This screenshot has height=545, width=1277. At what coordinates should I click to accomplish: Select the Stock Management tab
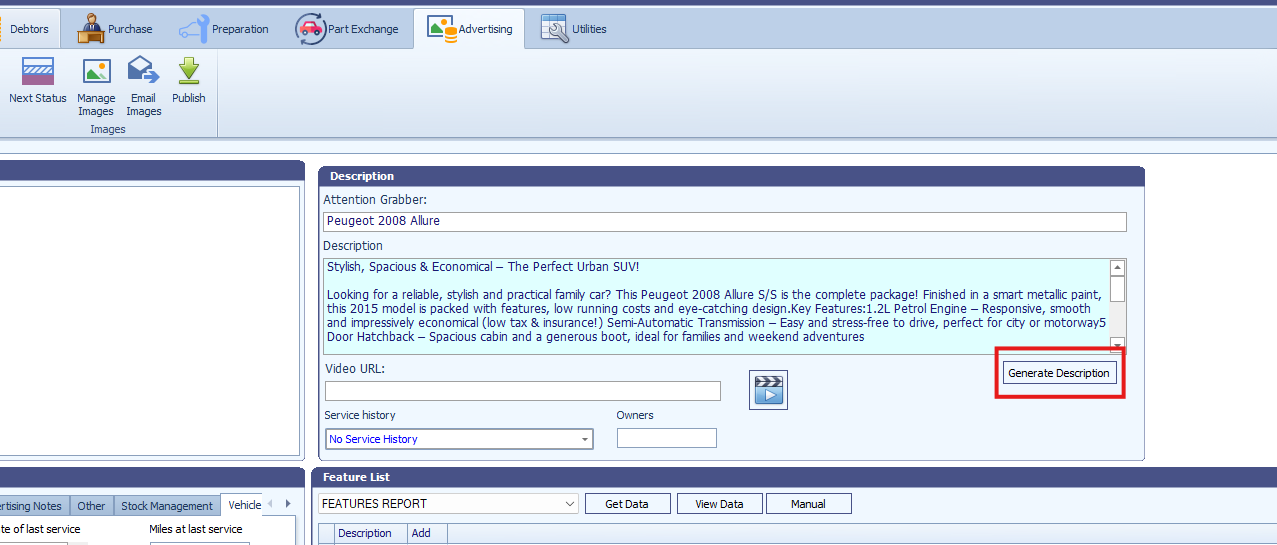166,506
